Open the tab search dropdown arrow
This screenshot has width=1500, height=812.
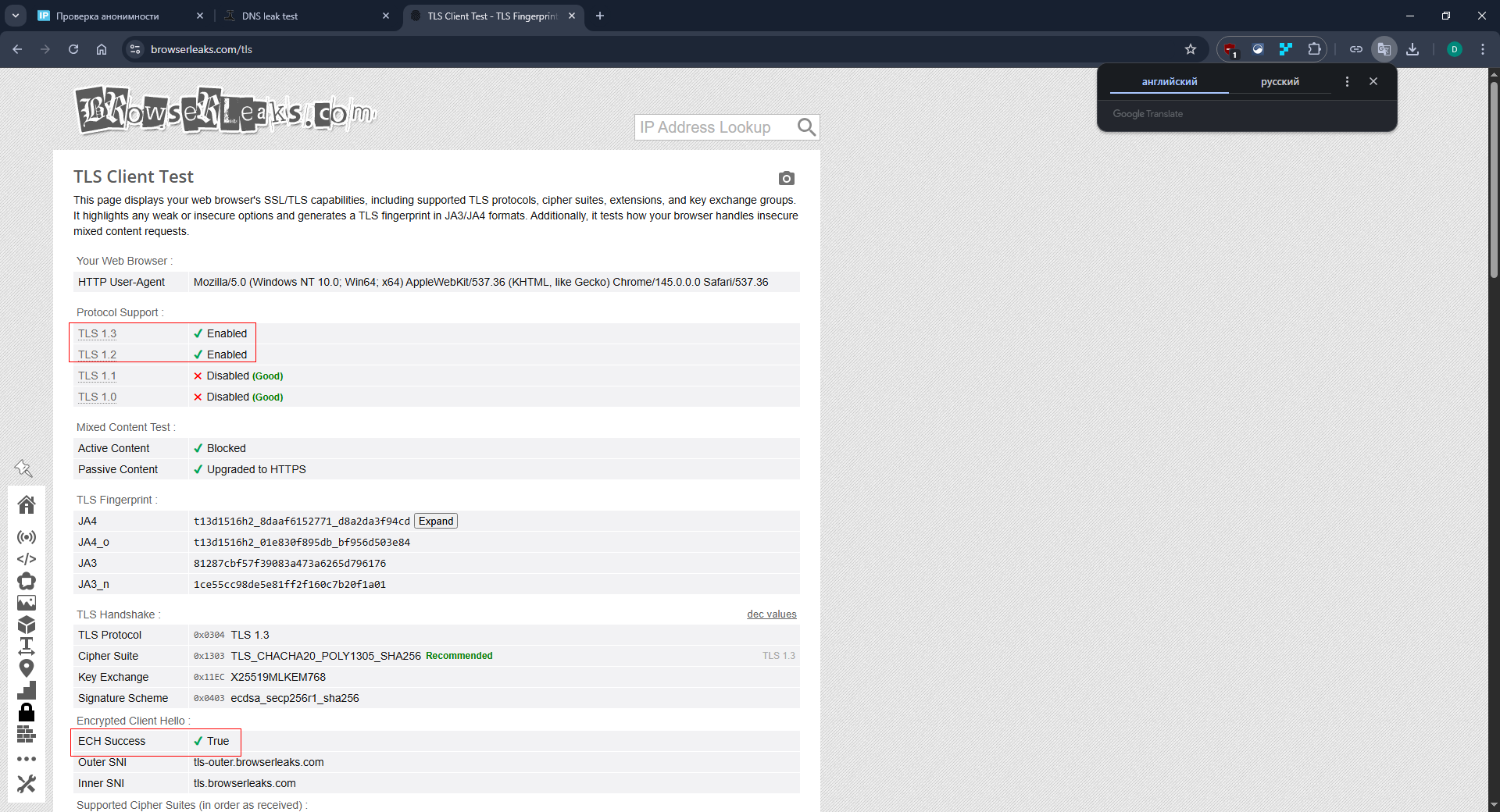click(x=15, y=16)
